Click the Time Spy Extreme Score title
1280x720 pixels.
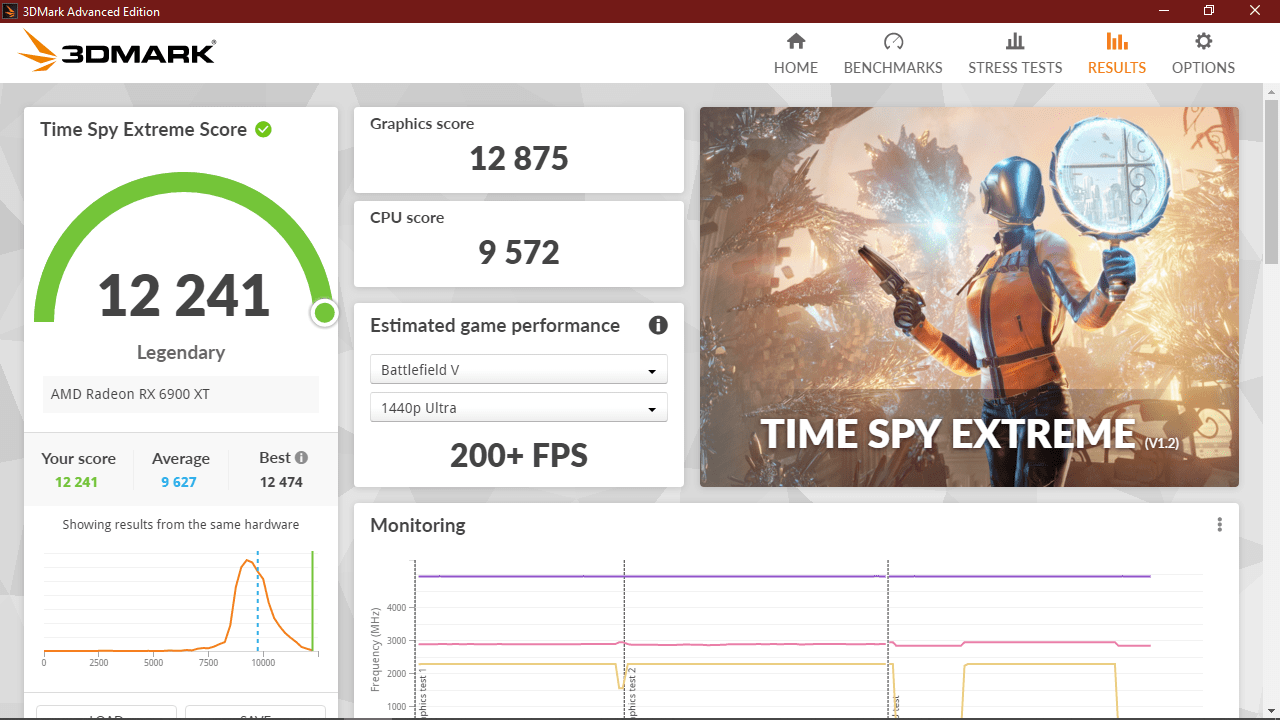[144, 129]
